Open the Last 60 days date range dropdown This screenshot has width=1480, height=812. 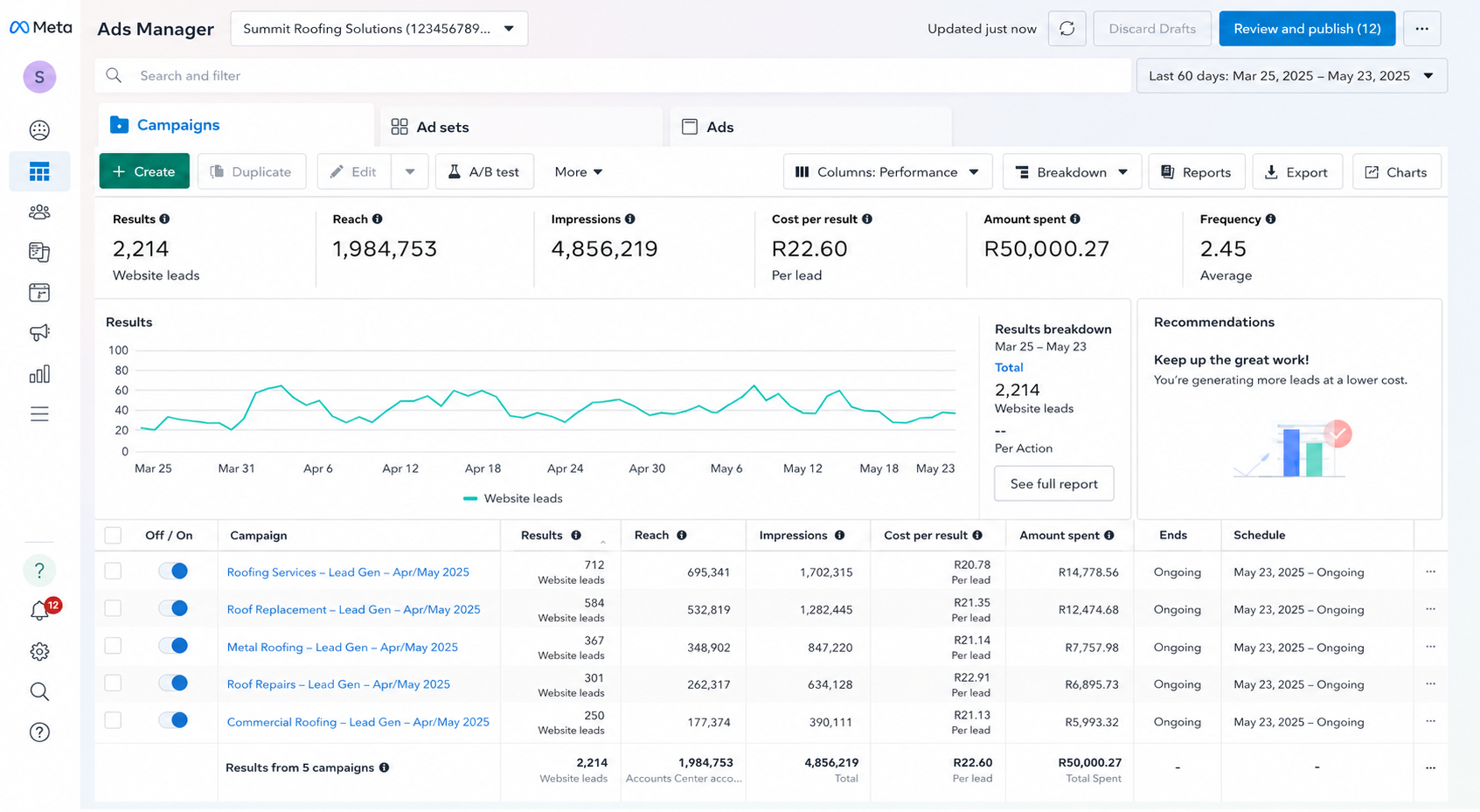pos(1292,76)
